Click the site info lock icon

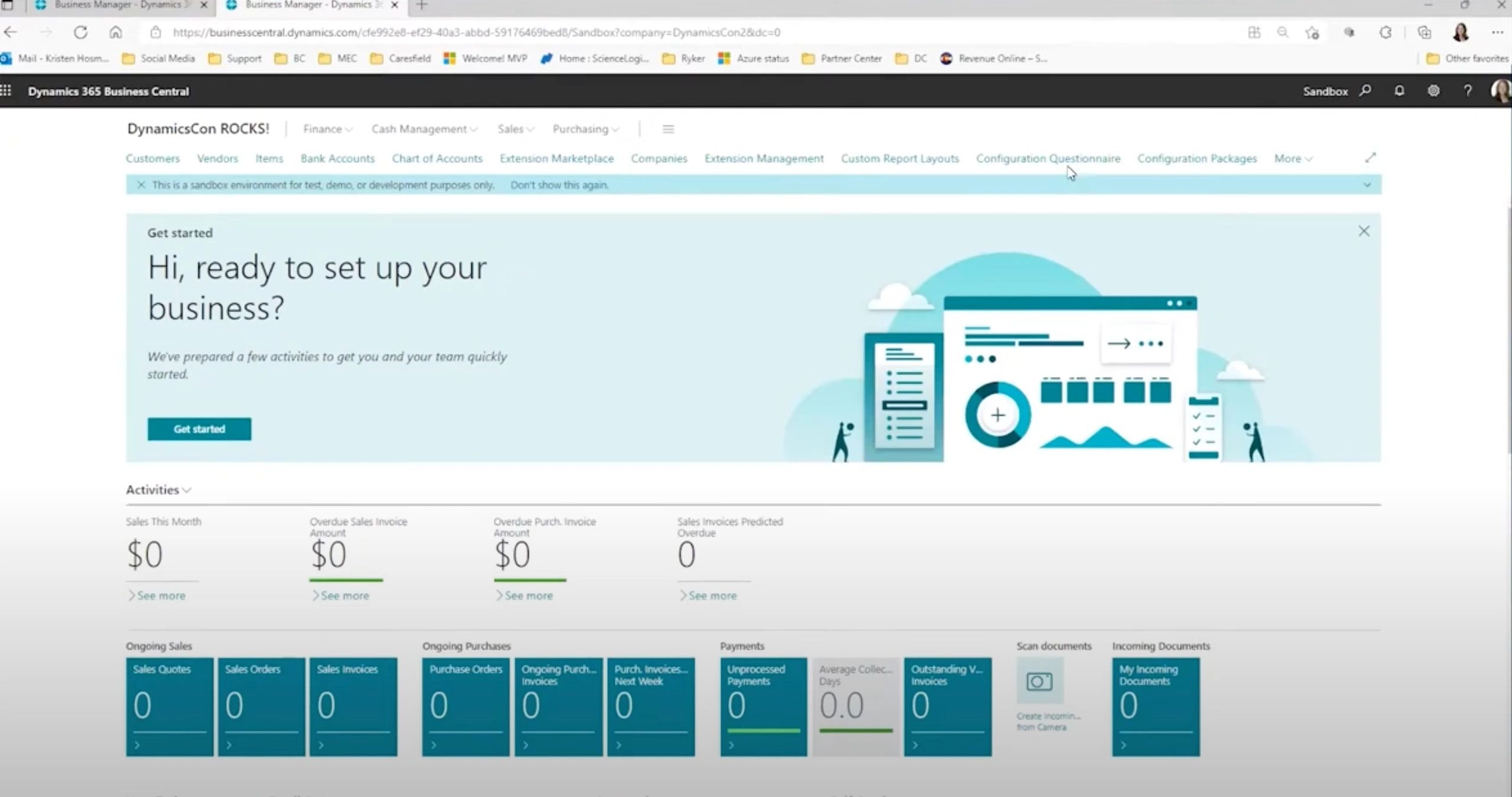tap(155, 32)
